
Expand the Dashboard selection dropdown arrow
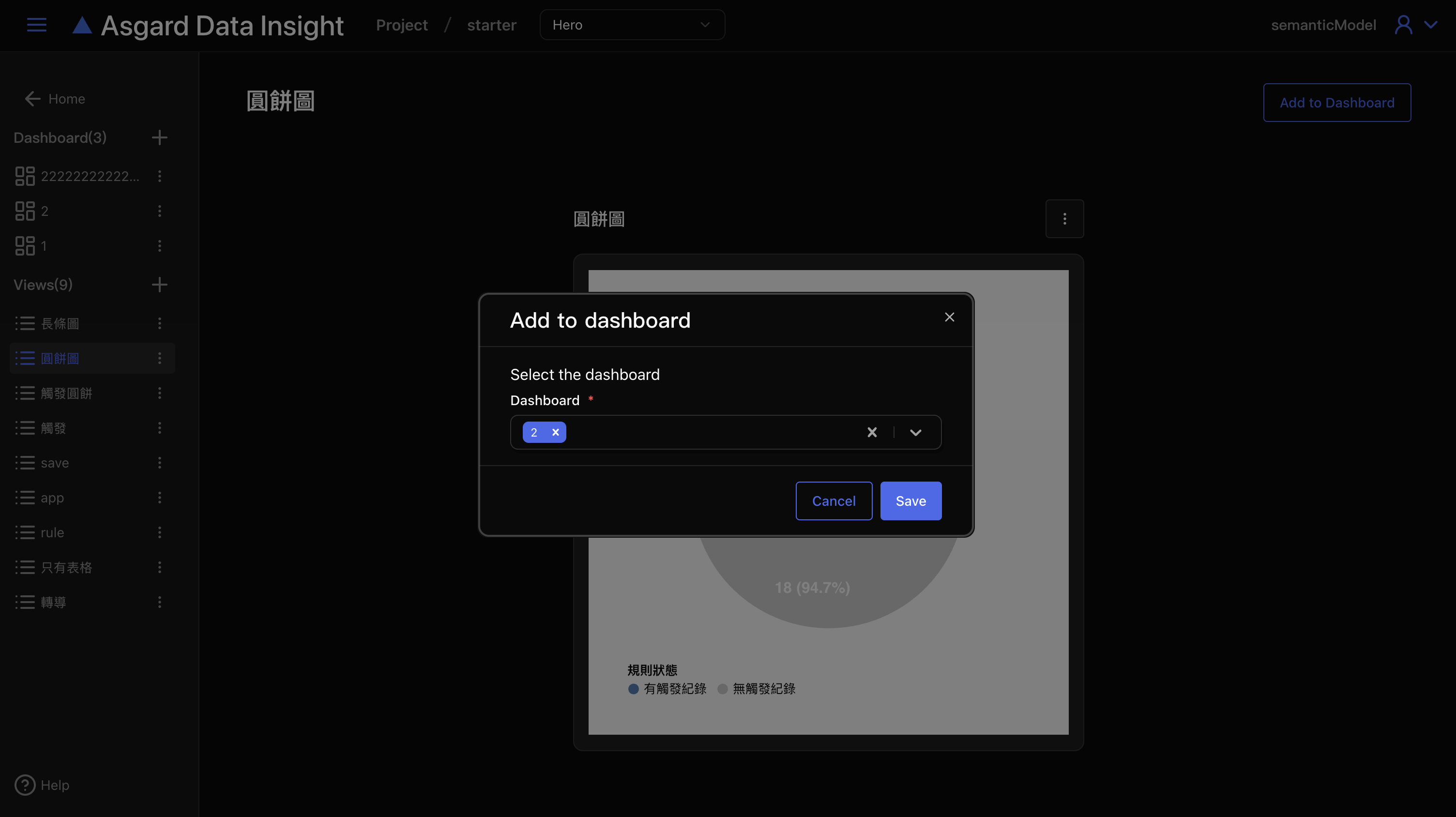pos(916,432)
